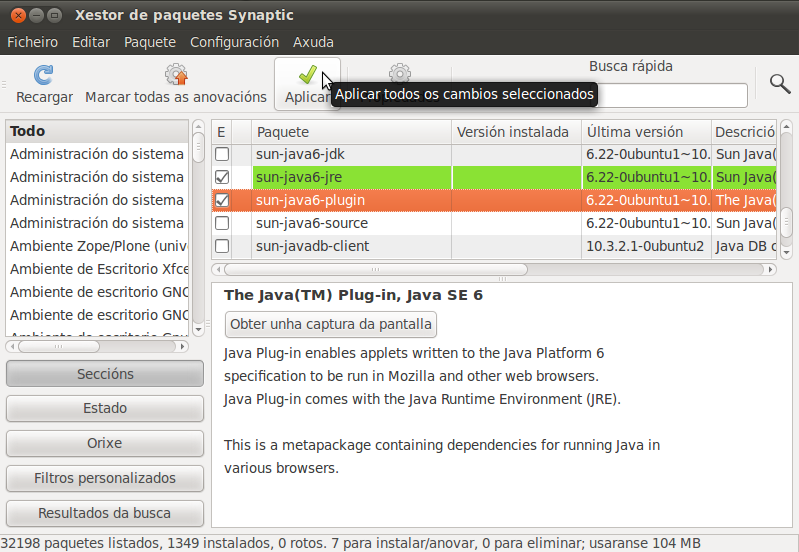The height and width of the screenshot is (552, 799).
Task: Open the Paquete menu
Action: 150,42
